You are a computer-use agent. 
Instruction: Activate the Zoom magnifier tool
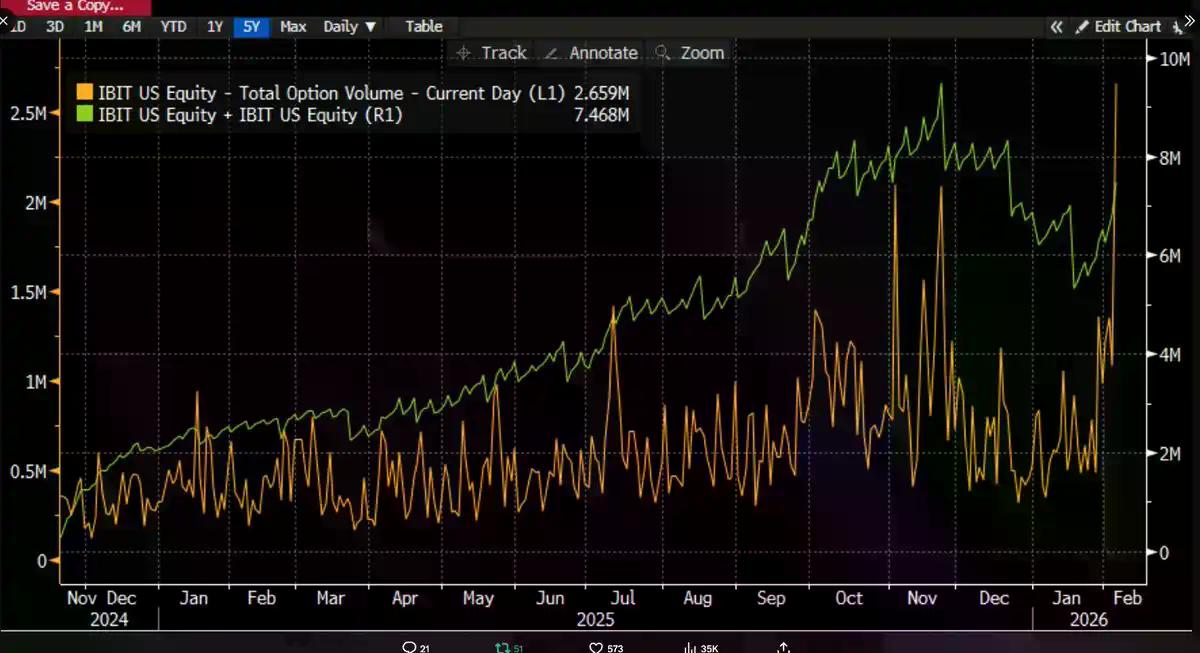(x=690, y=53)
